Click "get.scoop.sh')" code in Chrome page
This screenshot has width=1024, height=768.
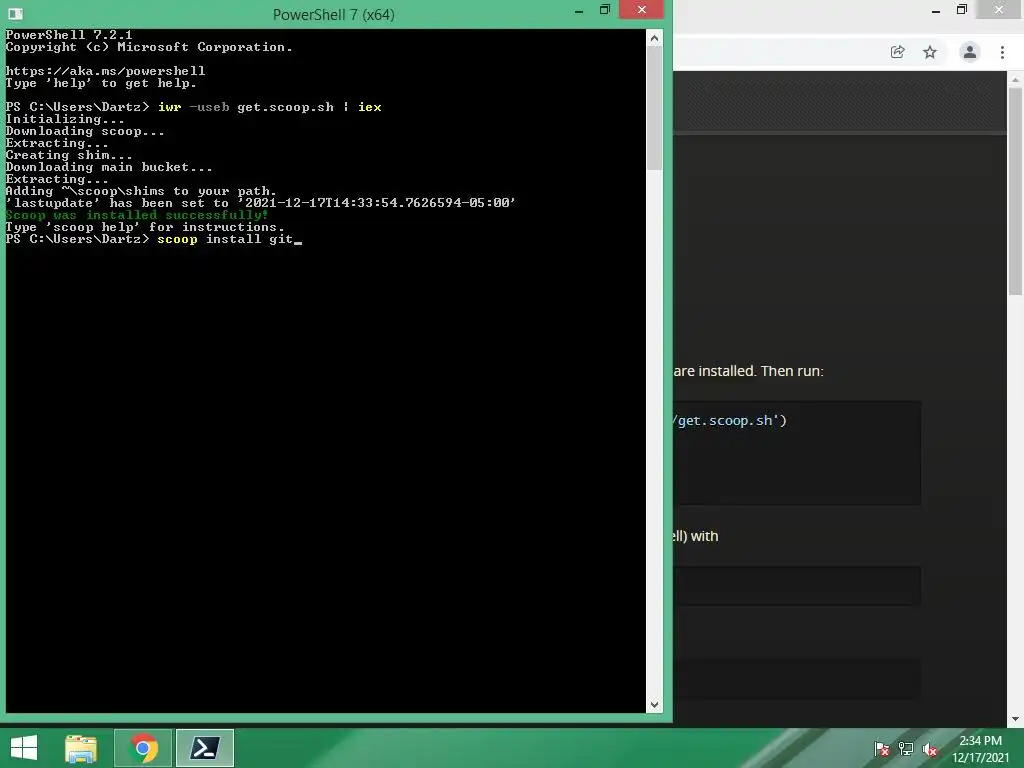(x=730, y=421)
